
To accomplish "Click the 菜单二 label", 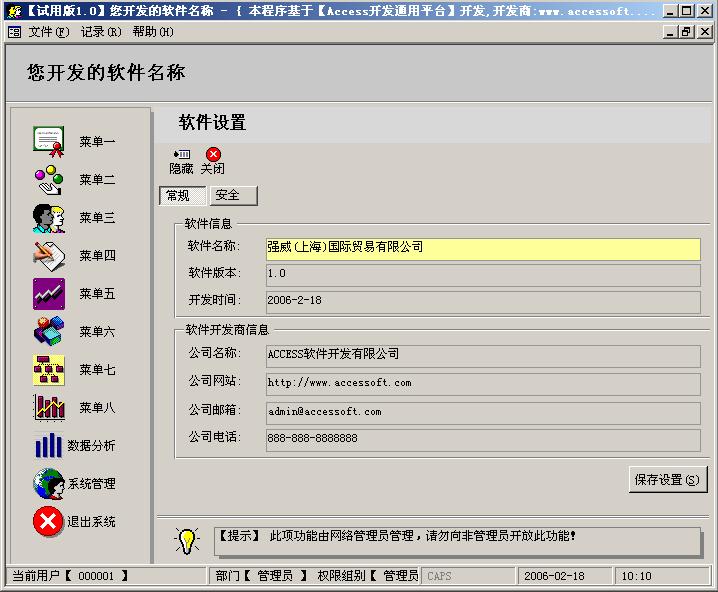I will coord(97,180).
